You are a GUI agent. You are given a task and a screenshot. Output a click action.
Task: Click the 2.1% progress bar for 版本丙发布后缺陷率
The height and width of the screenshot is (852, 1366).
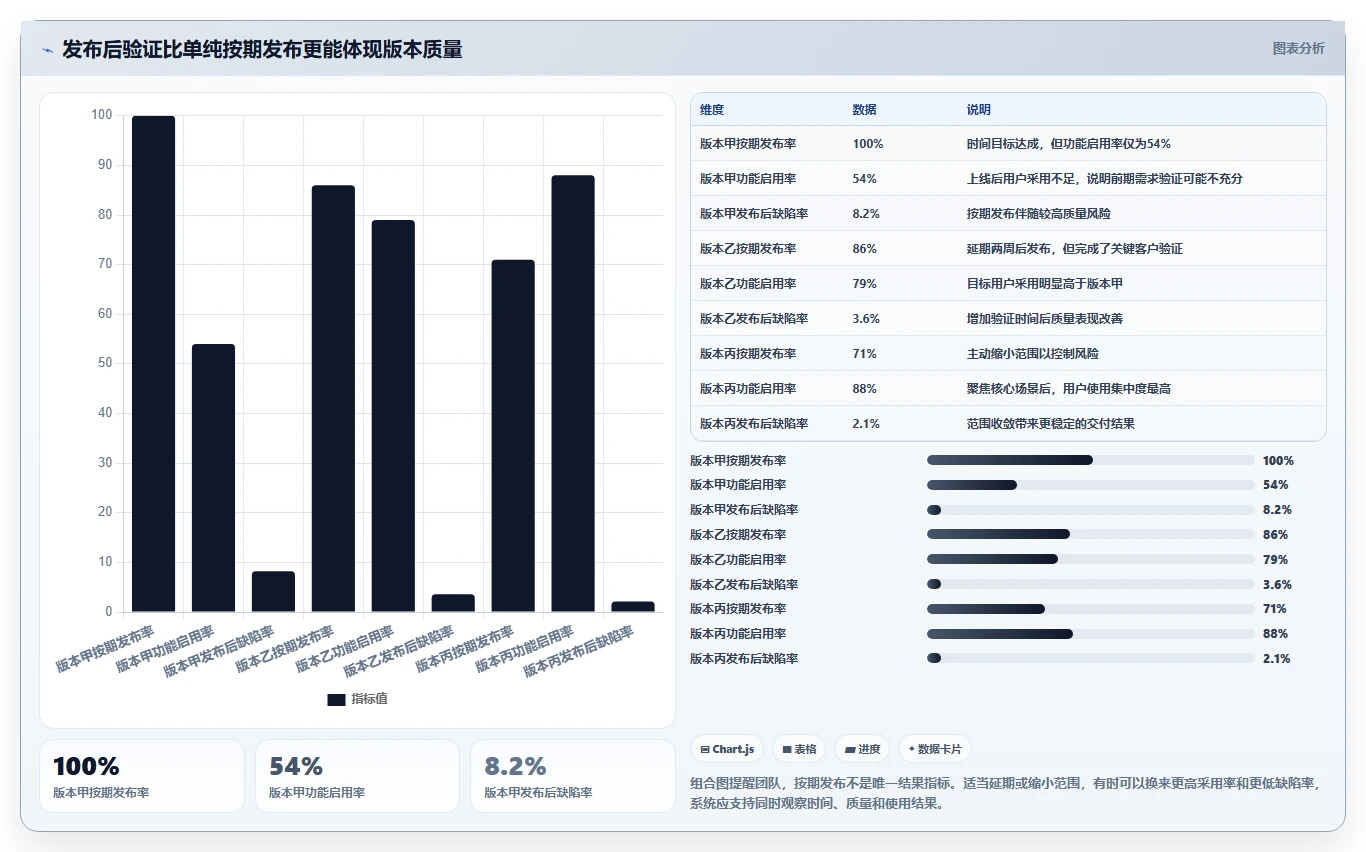(1091, 658)
